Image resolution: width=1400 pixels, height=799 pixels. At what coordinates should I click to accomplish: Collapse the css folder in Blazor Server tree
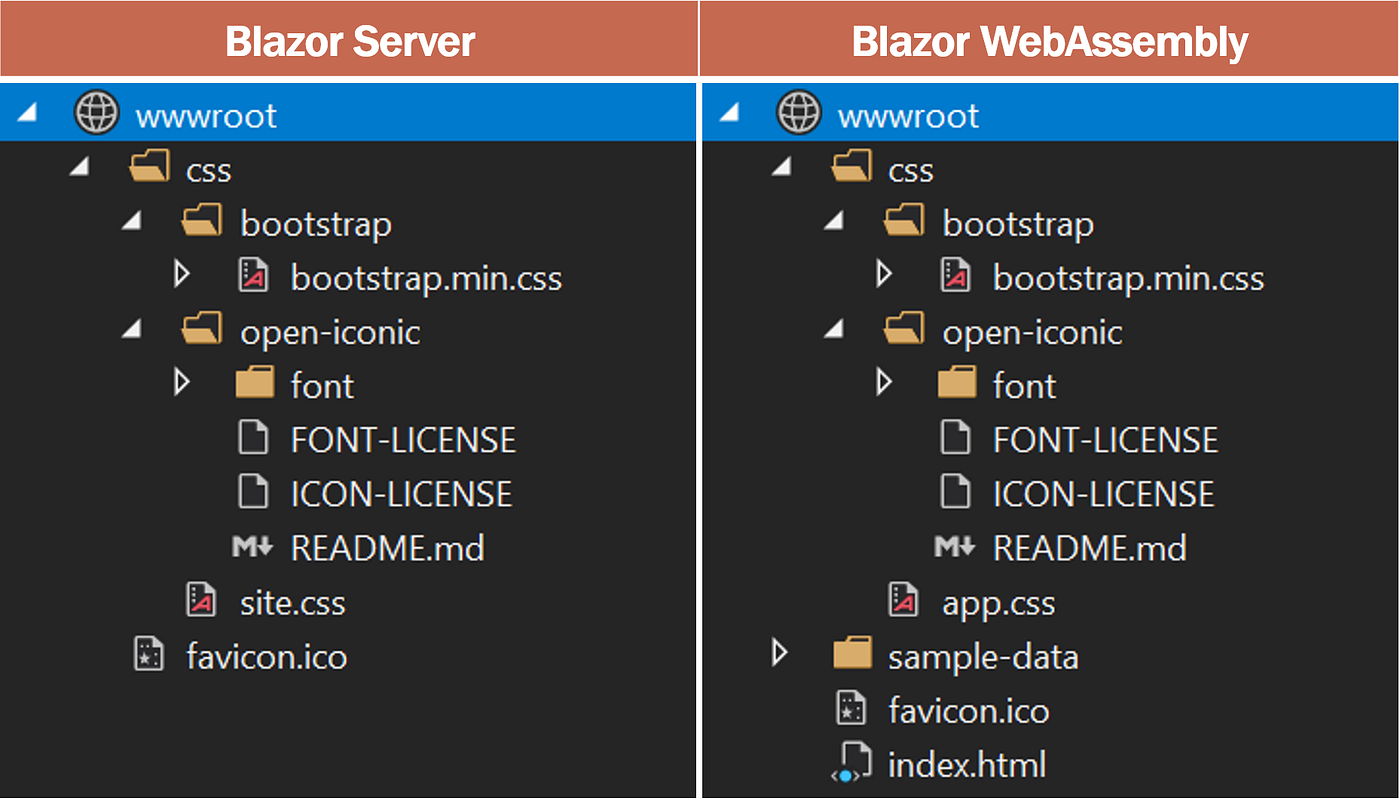click(x=78, y=167)
